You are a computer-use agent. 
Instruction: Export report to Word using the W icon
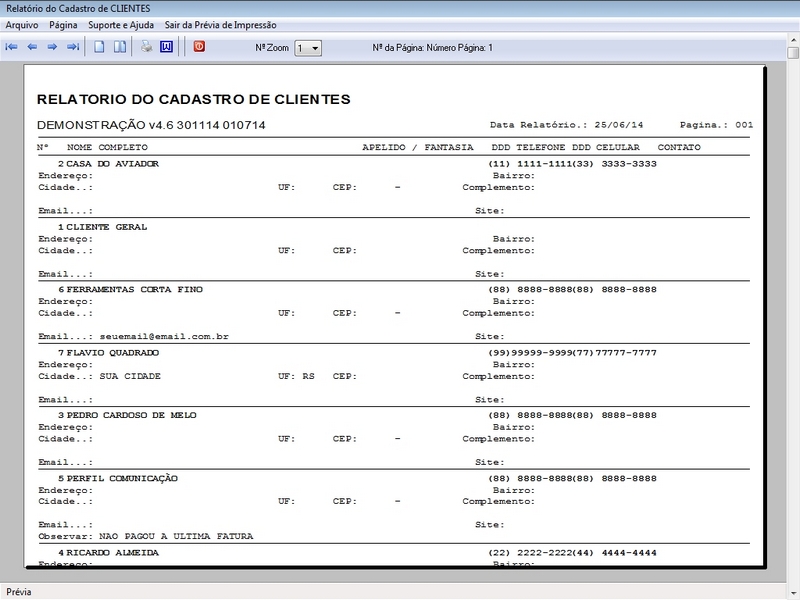[165, 44]
